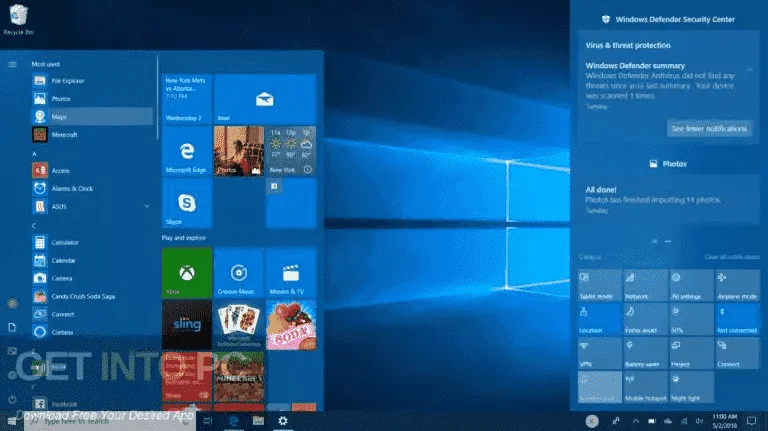Open Alarms & Clock app
Image resolution: width=768 pixels, height=431 pixels.
pos(92,189)
